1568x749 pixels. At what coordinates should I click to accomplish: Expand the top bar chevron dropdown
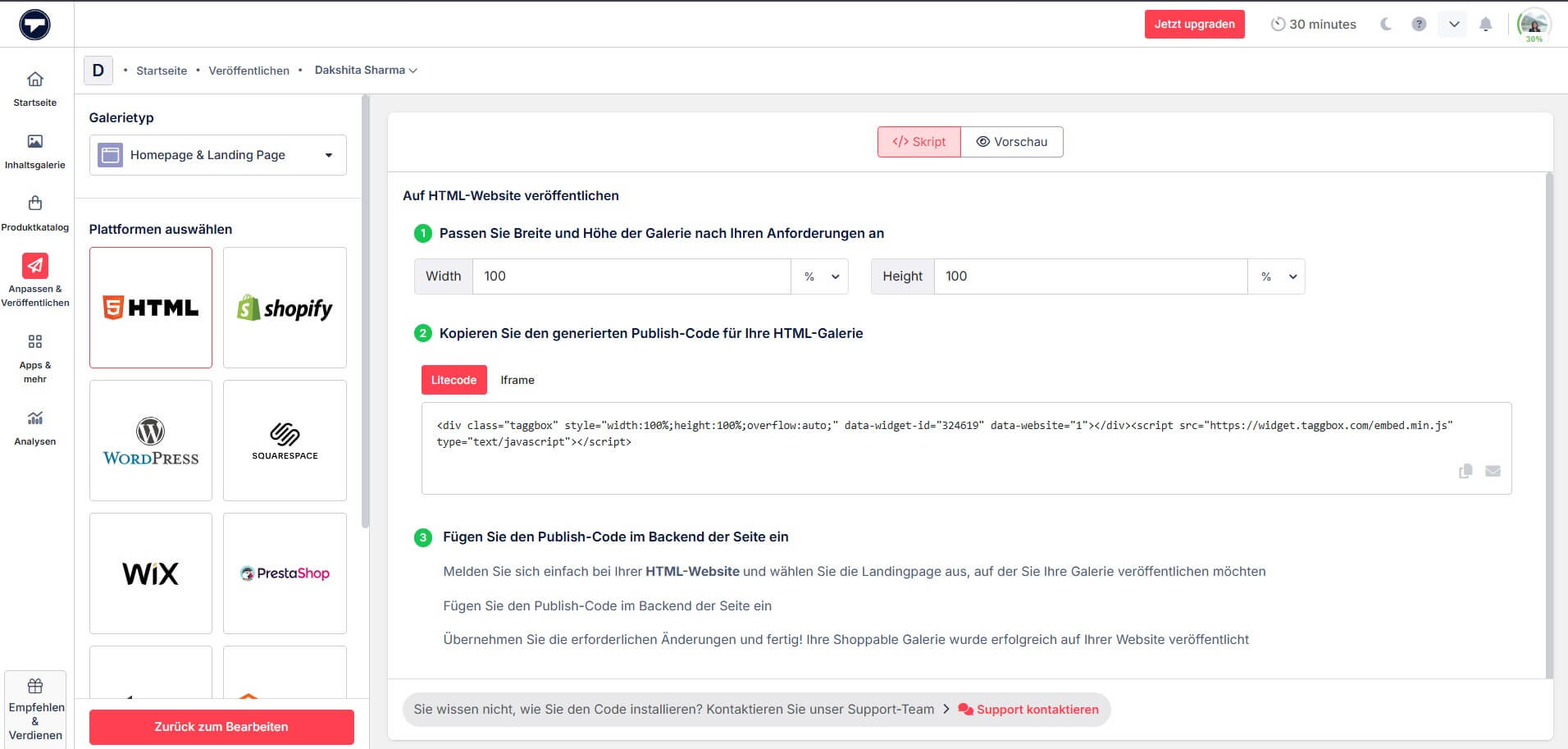click(1453, 25)
